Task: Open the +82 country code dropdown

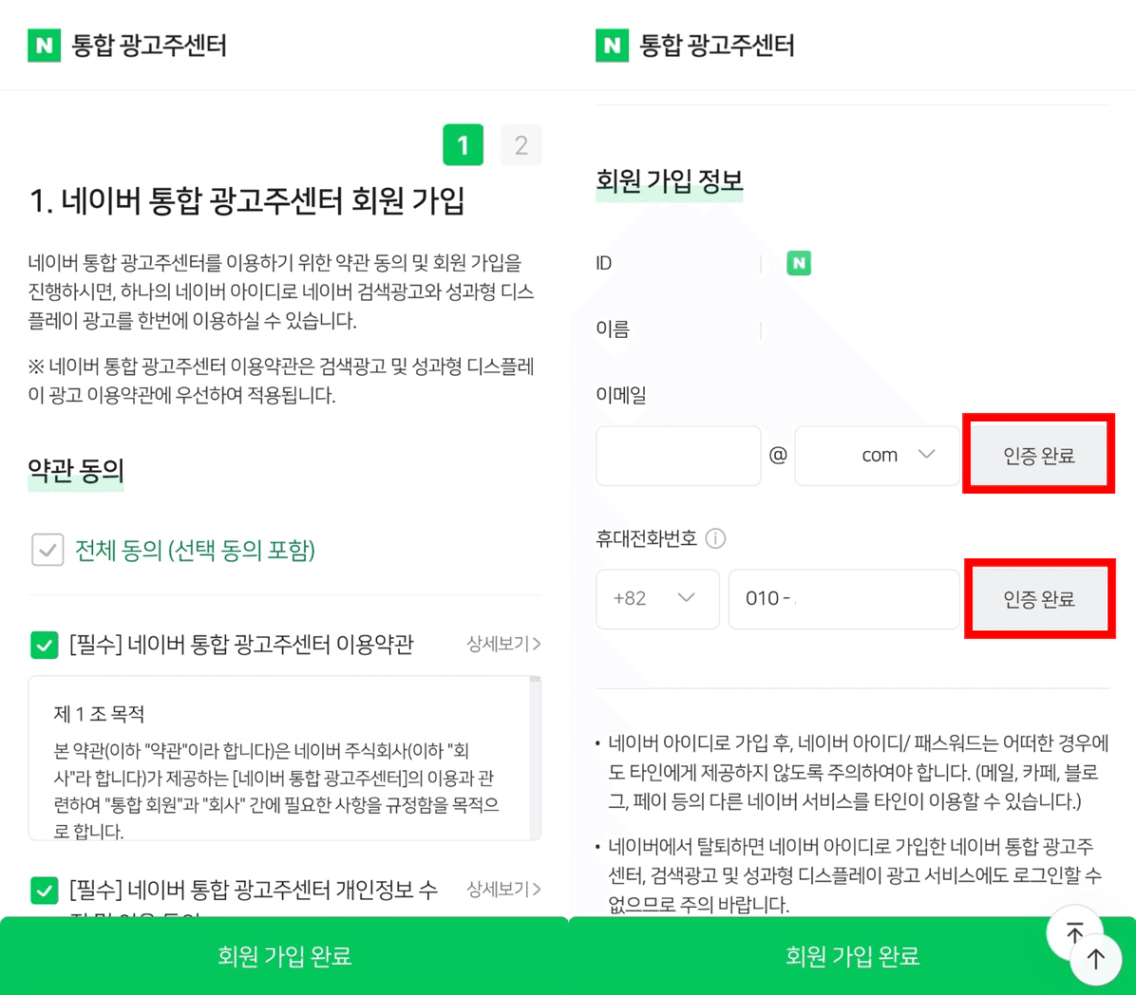Action: click(657, 599)
